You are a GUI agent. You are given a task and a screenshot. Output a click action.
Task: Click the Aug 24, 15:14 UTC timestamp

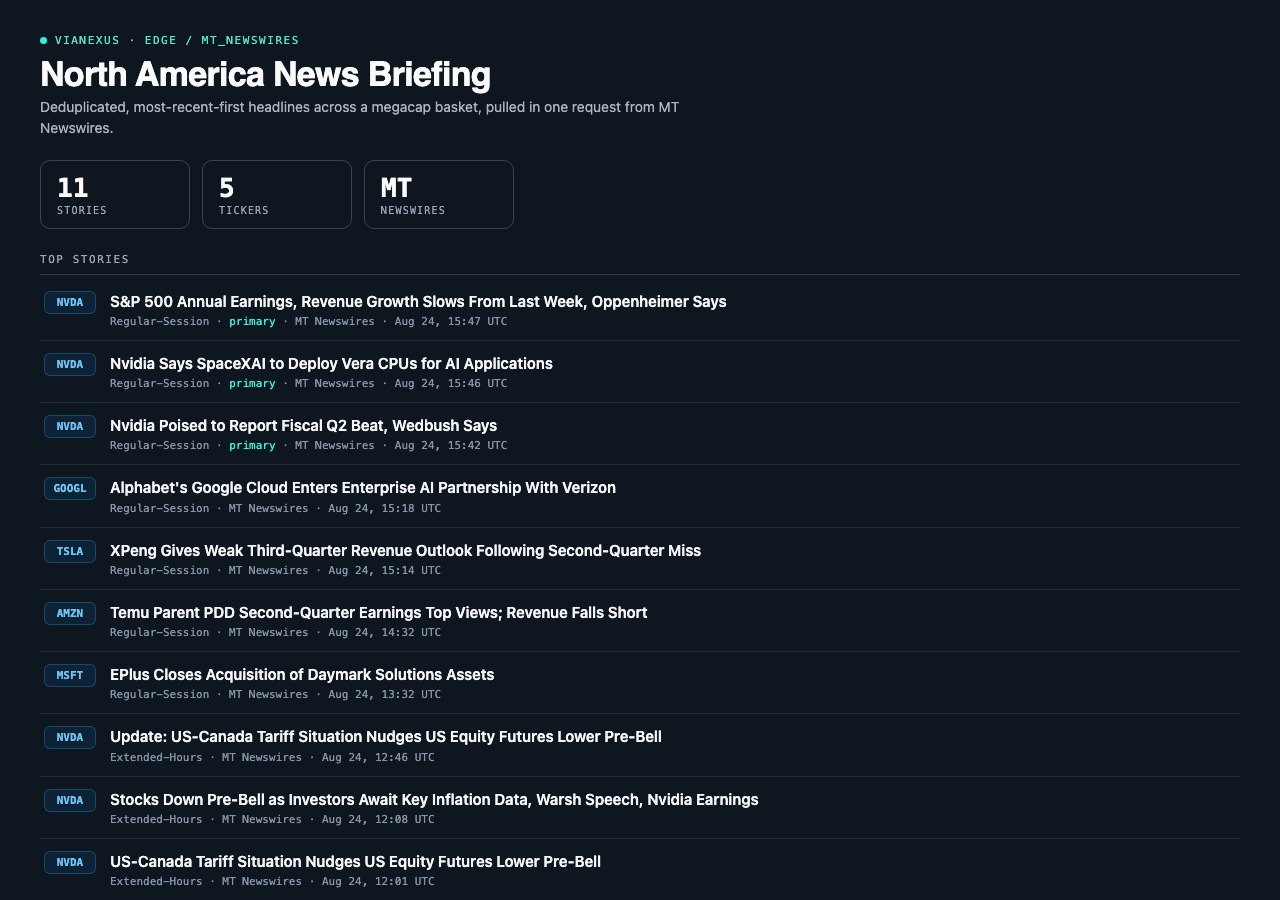click(x=385, y=571)
